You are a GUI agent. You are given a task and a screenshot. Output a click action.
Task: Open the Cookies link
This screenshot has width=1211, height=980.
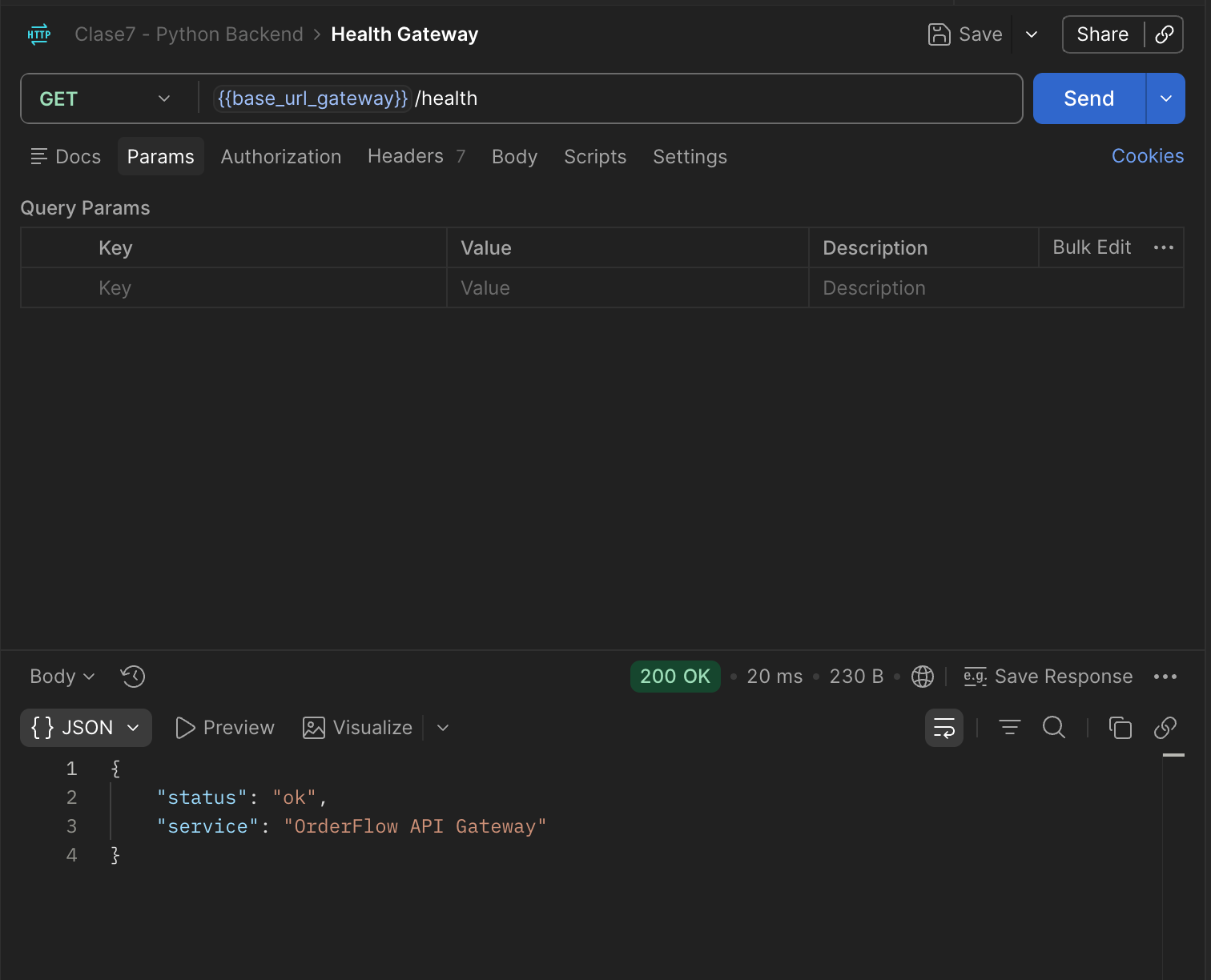(x=1148, y=156)
